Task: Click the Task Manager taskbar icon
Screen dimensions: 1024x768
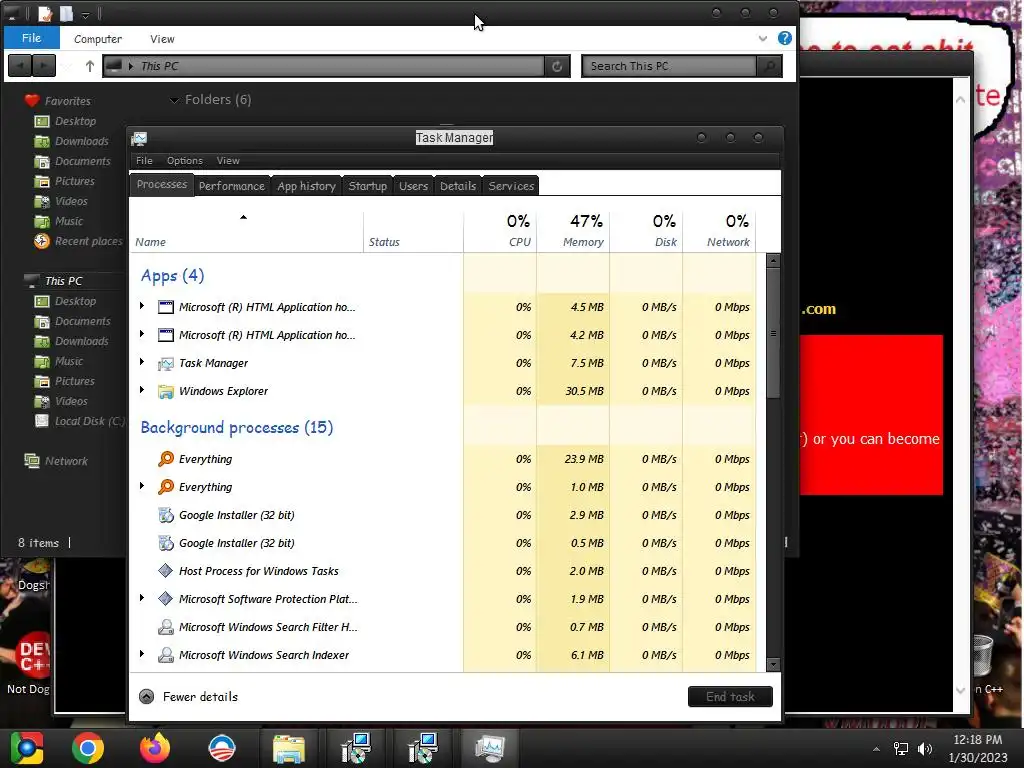Action: pyautogui.click(x=490, y=748)
